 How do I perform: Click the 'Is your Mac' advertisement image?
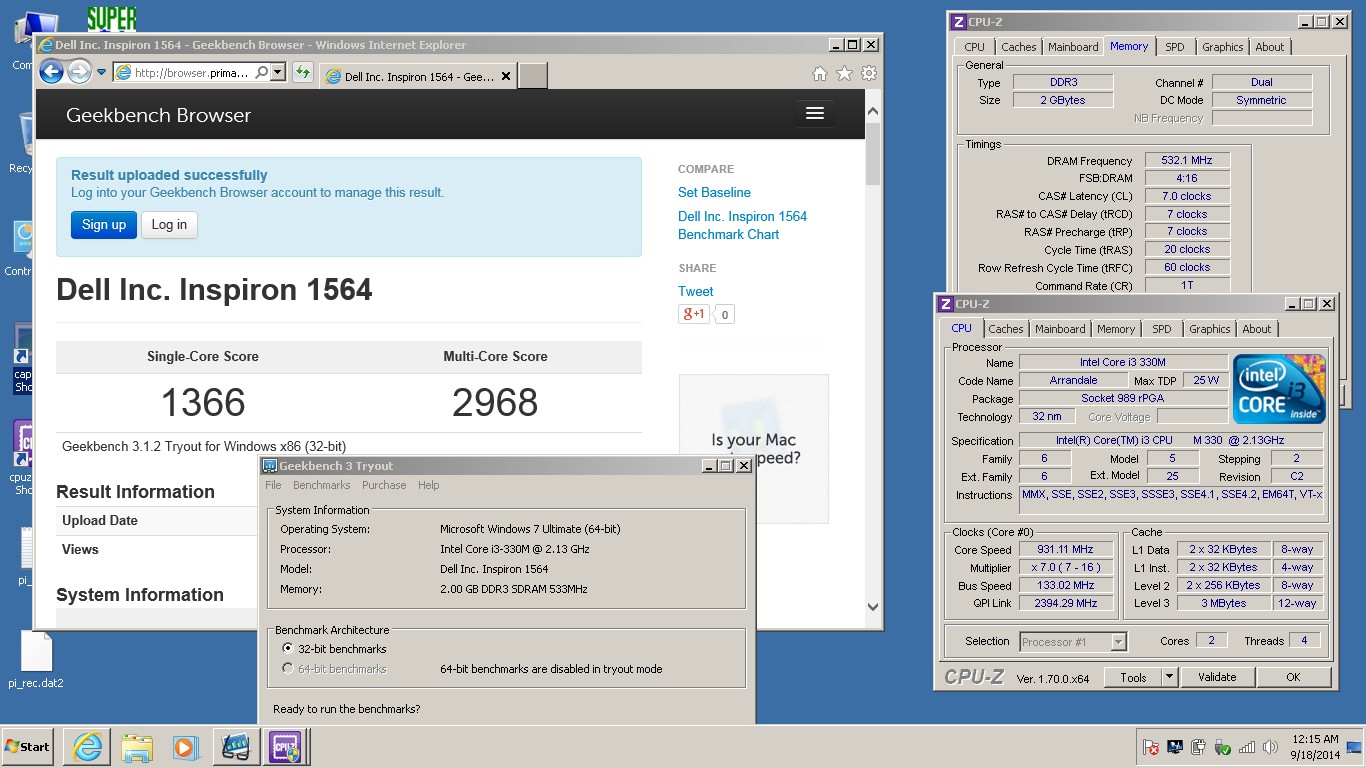753,448
